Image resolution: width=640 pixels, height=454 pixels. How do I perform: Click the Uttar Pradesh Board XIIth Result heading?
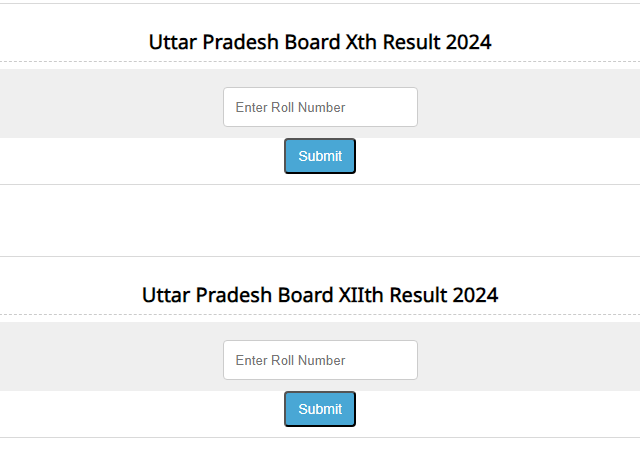[x=320, y=295]
